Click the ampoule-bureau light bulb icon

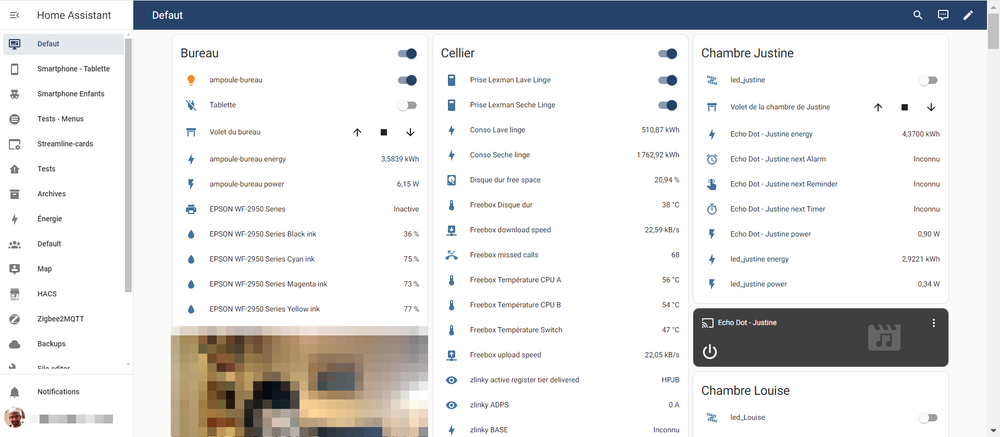click(x=191, y=80)
